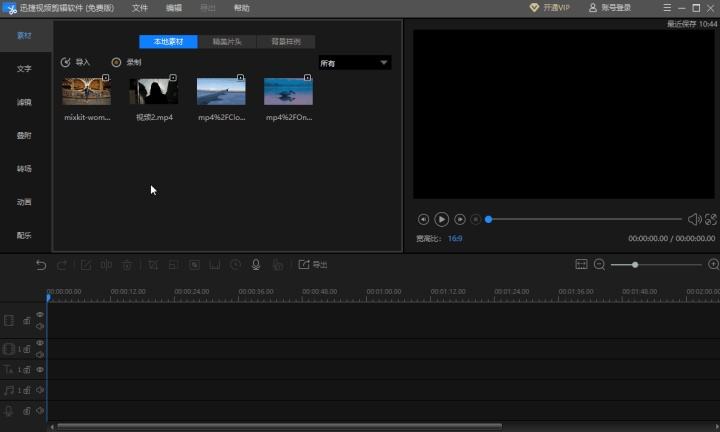The width and height of the screenshot is (720, 432).
Task: Lock the voiceover microphone track
Action: (x=27, y=411)
